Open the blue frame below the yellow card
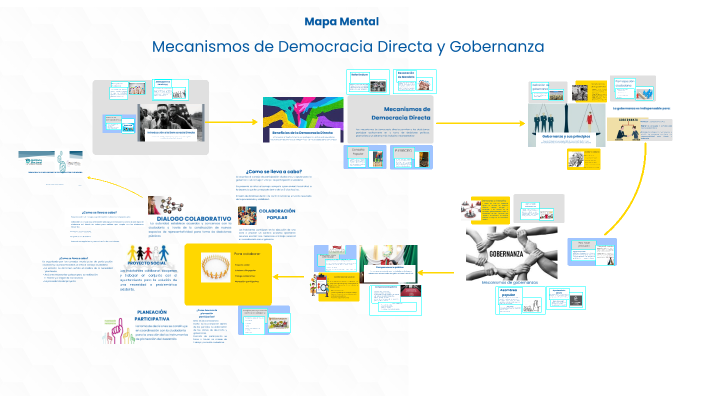Image resolution: width=704 pixels, height=396 pixels. click(x=264, y=320)
